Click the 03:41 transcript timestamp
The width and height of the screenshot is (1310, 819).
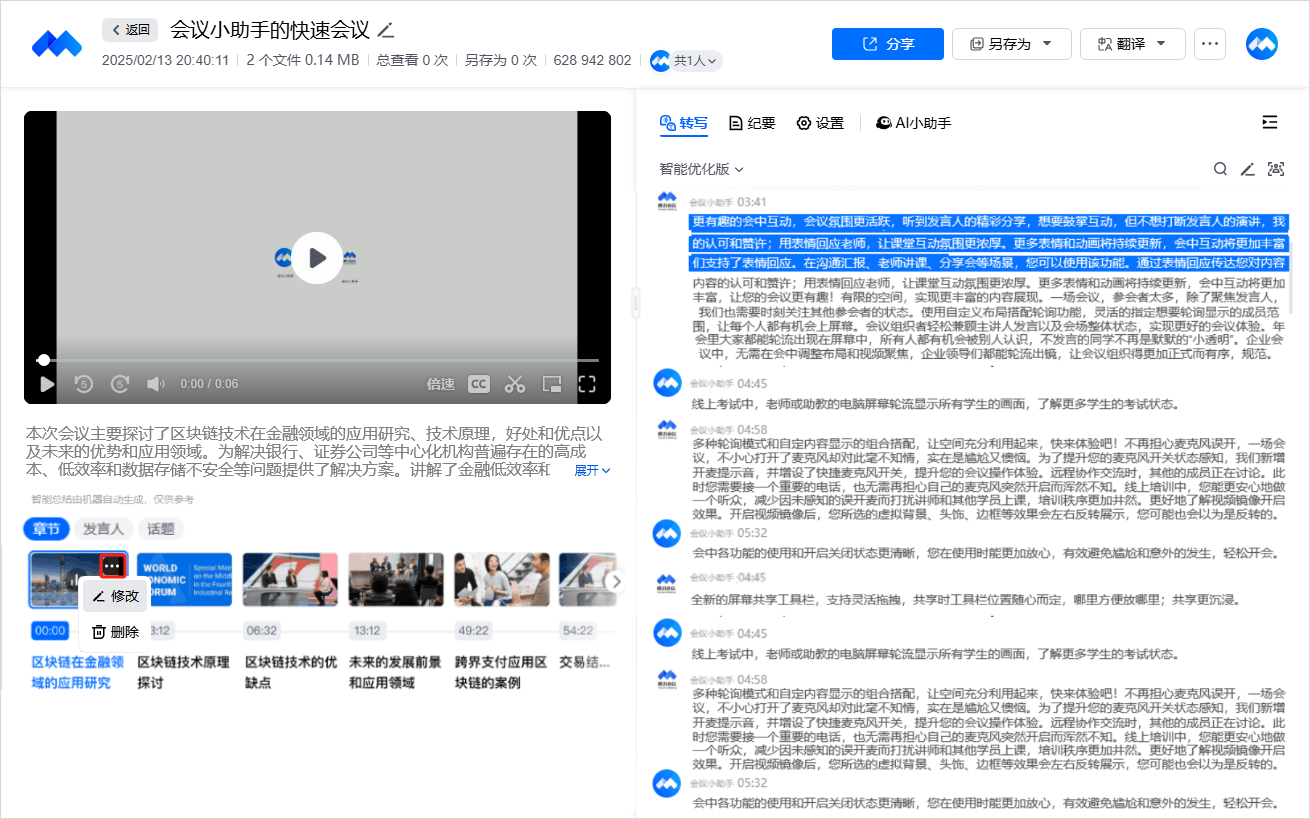[x=752, y=202]
